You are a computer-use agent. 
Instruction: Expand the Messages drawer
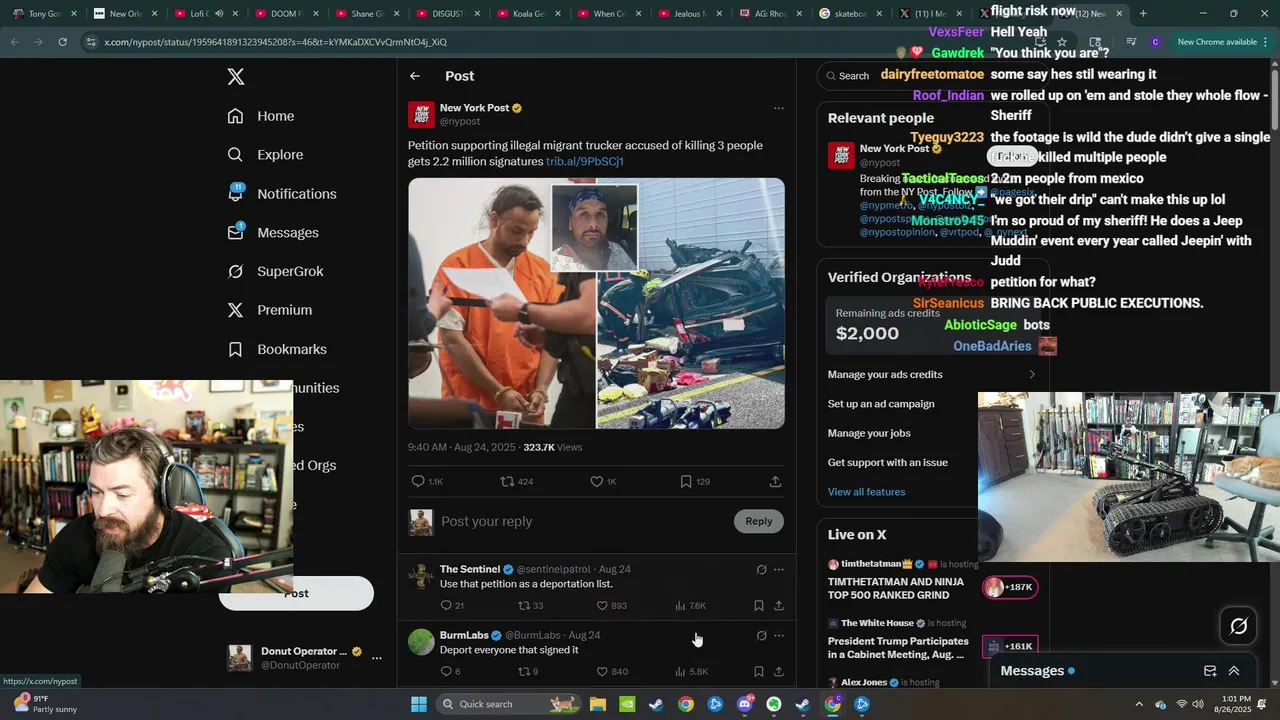point(1234,671)
